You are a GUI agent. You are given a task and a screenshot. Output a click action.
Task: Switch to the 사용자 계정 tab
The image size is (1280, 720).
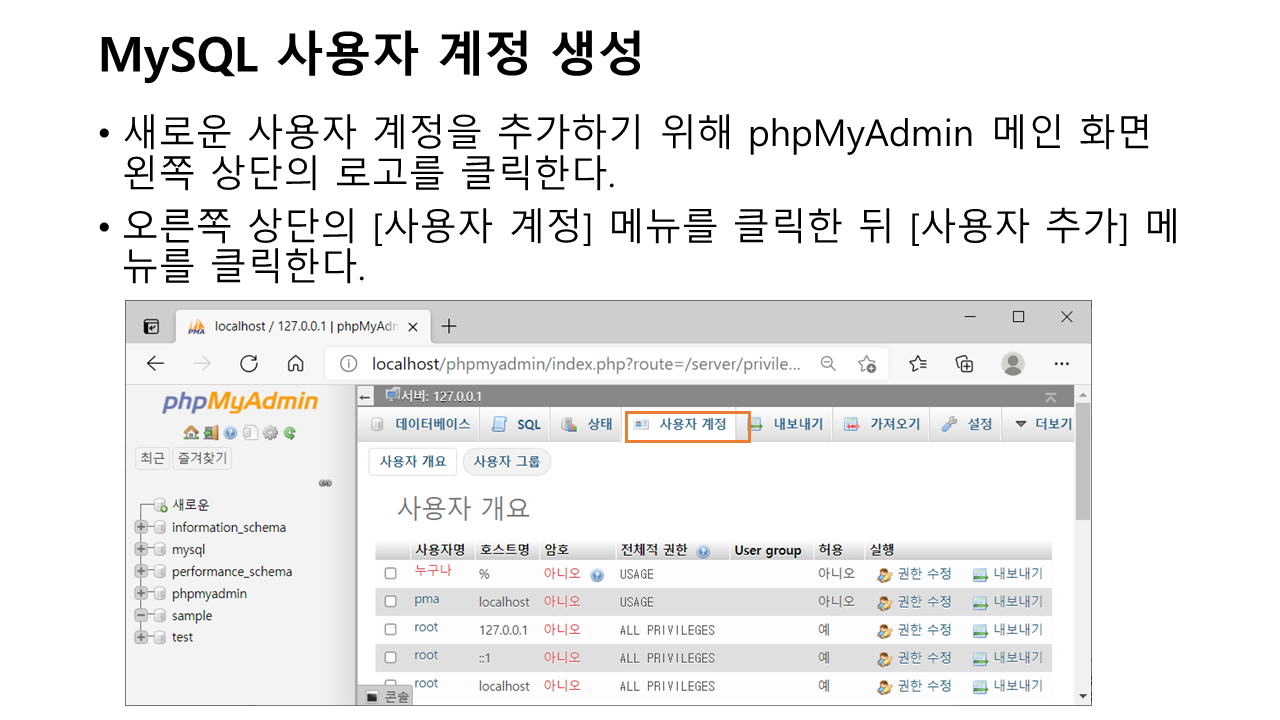click(x=686, y=425)
